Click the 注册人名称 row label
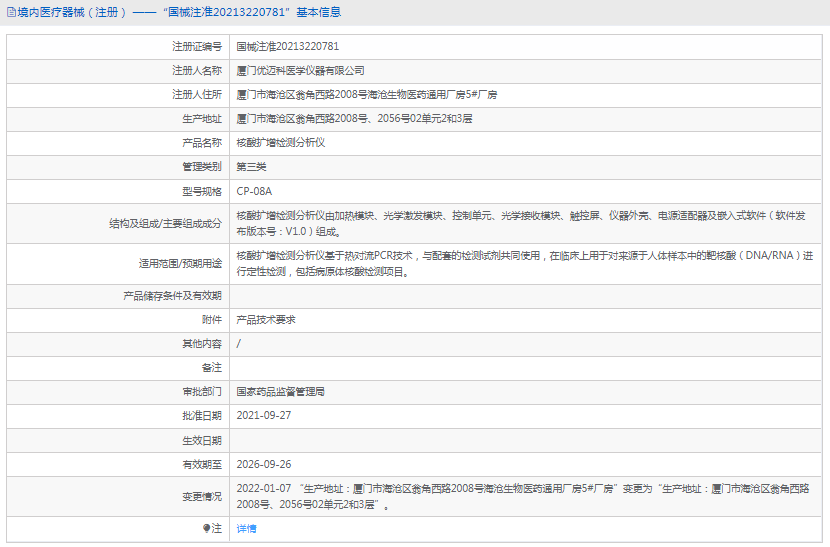 click(196, 70)
